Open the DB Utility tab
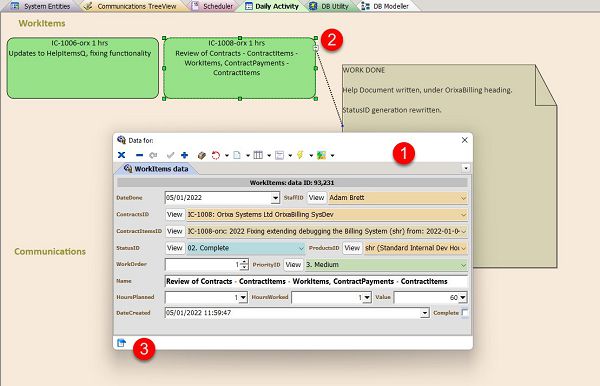Viewport: 600px width, 386px height. pos(329,6)
